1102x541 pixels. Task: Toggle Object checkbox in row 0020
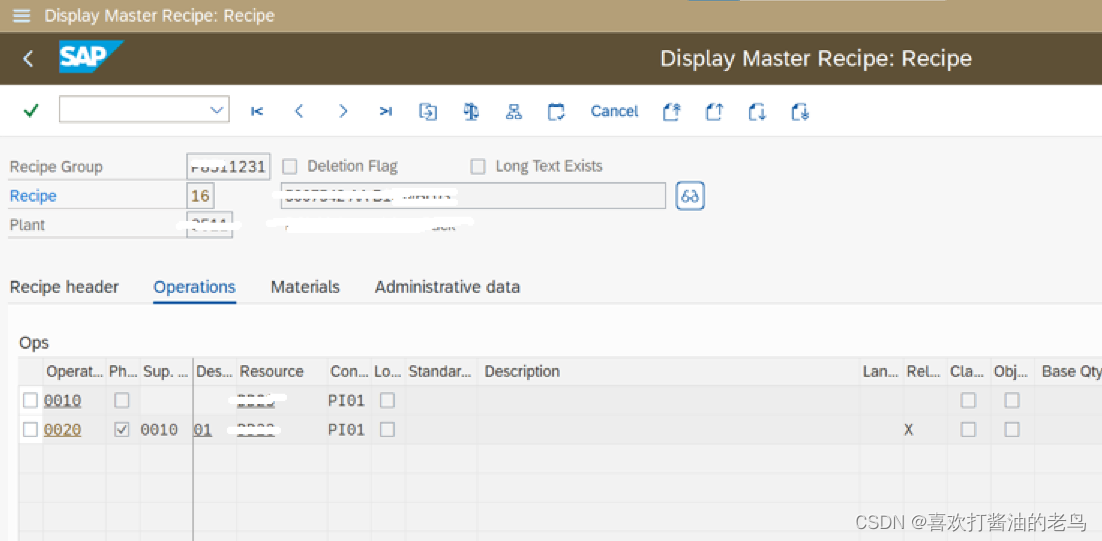point(1012,429)
